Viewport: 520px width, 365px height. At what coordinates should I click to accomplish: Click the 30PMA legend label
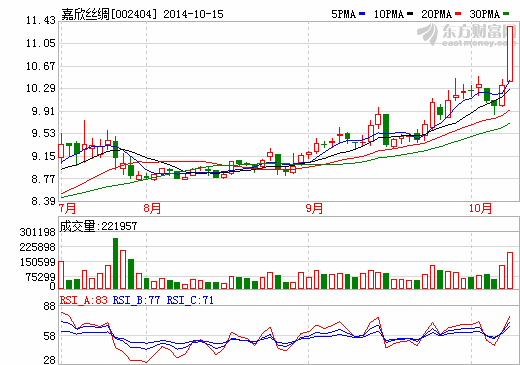tap(485, 14)
